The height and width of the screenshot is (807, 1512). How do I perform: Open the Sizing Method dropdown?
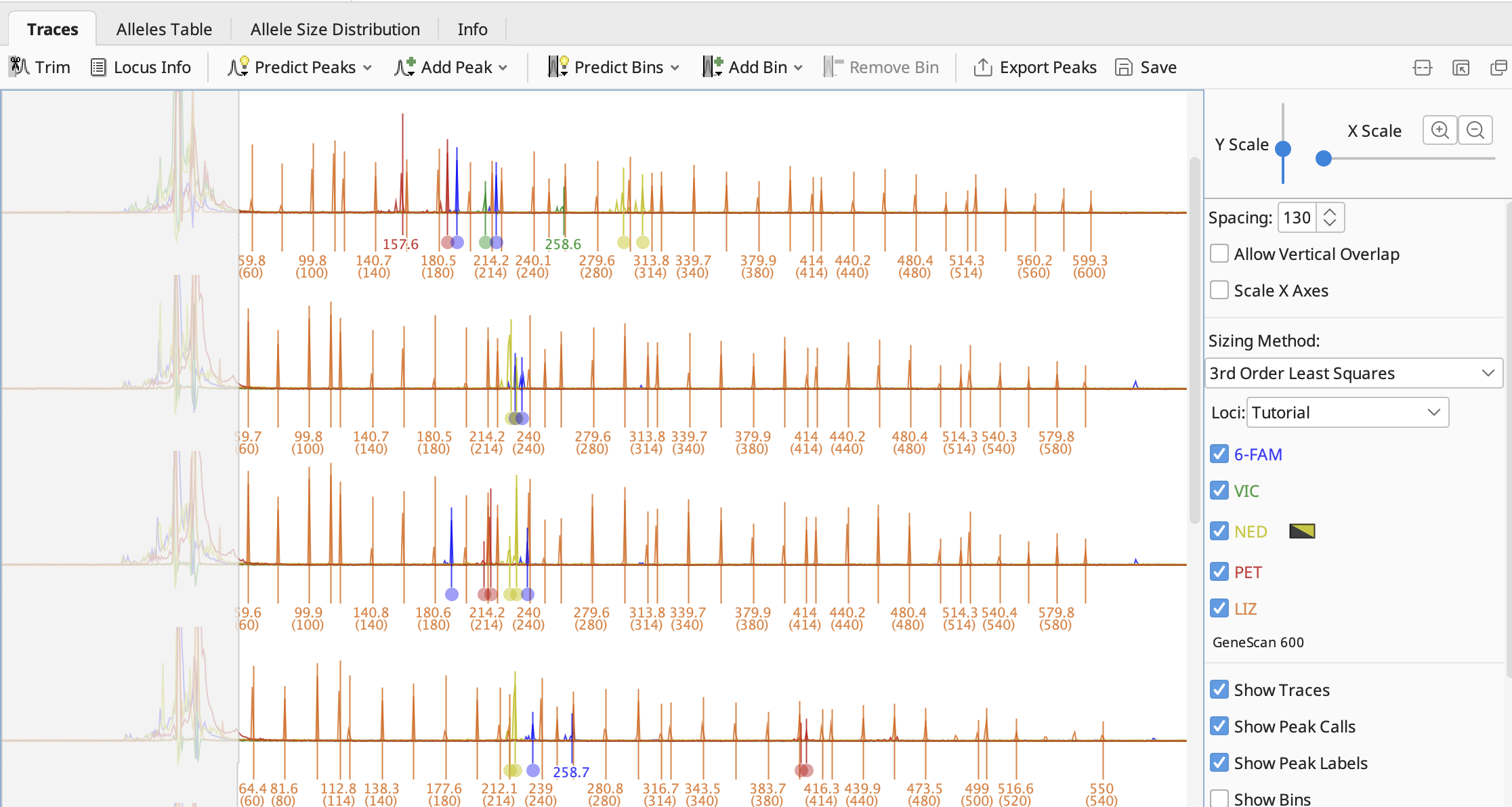1353,373
